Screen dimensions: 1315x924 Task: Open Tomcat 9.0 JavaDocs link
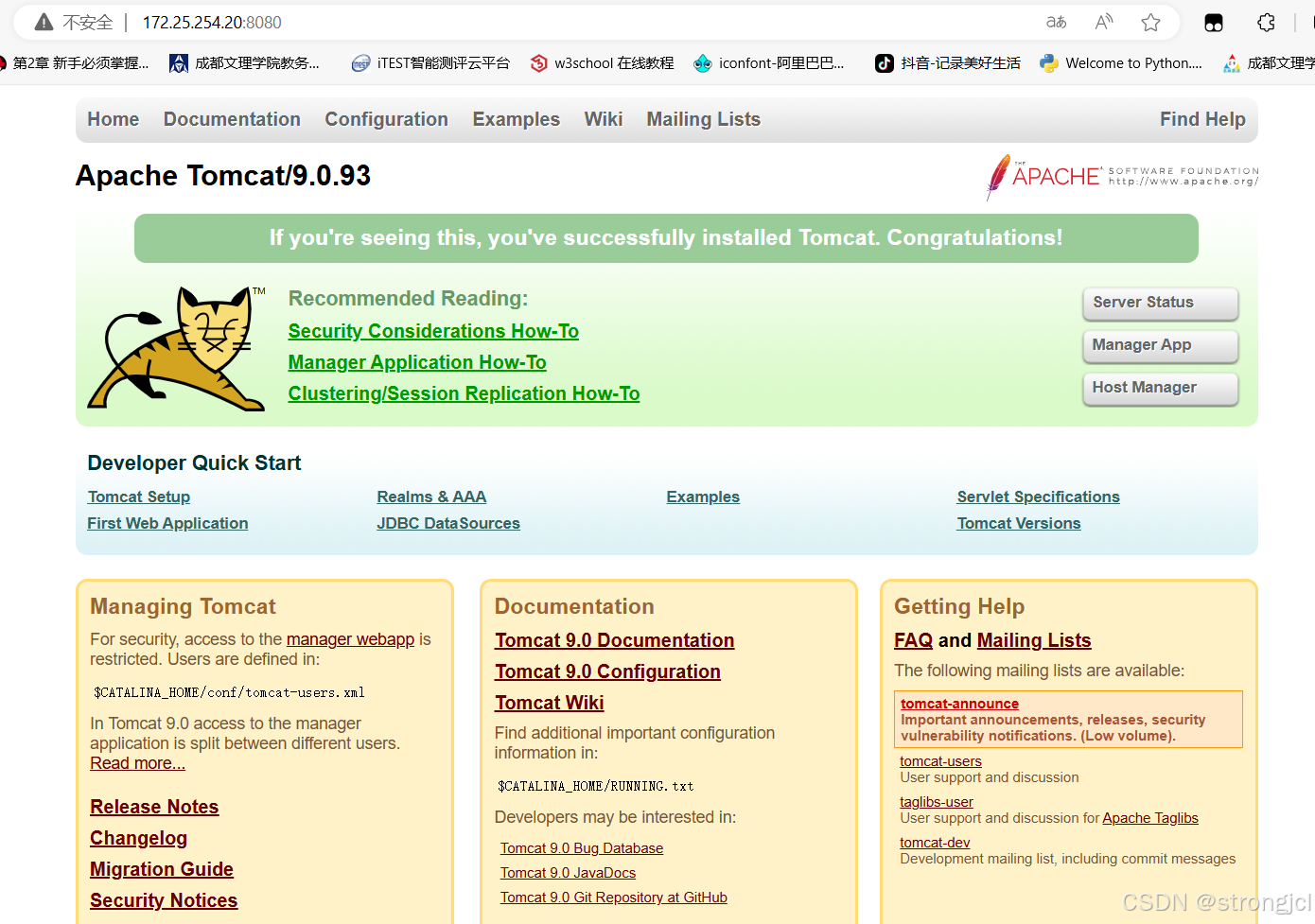(568, 873)
